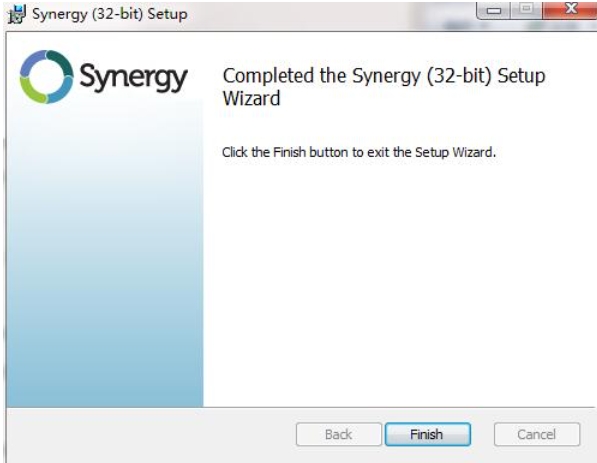Click the green segment of Synergy logo
Screen dimensions: 597x463
(x=32, y=91)
